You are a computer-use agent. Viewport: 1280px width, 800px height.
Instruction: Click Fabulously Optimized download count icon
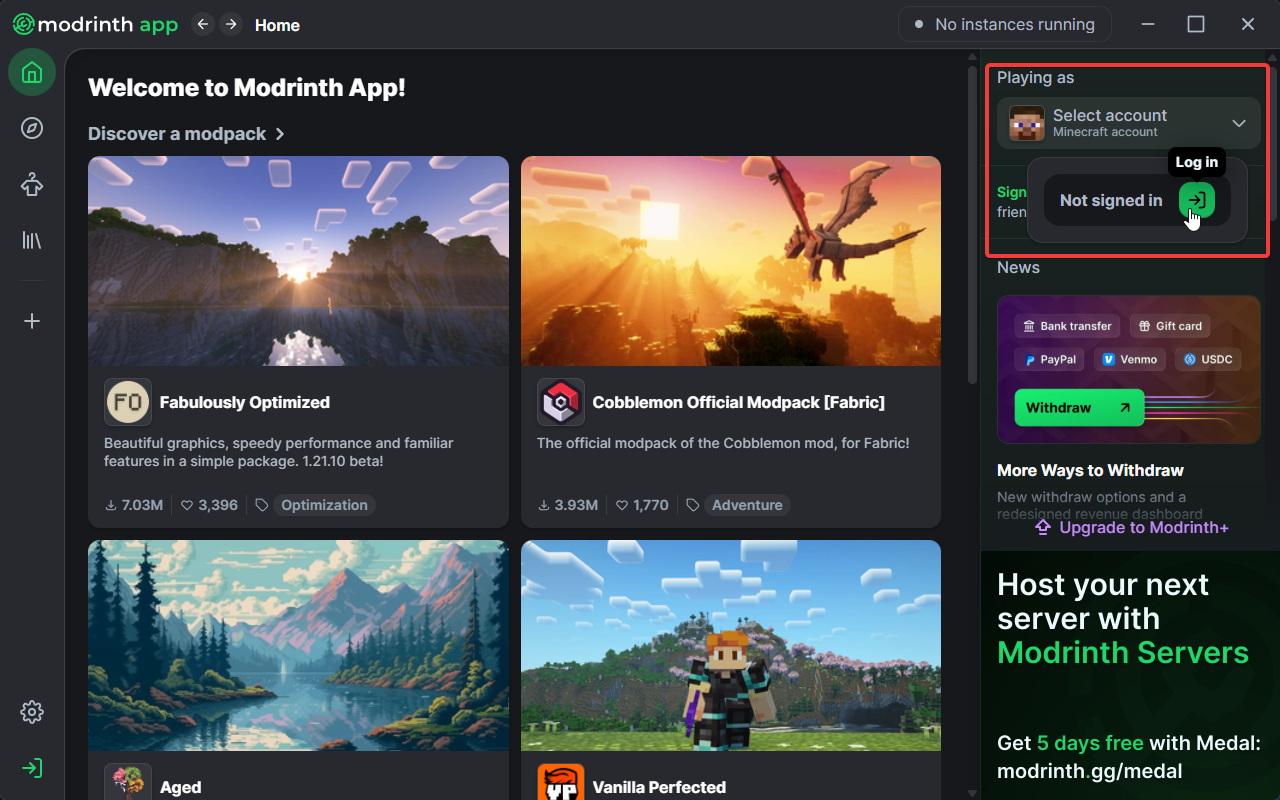pyautogui.click(x=111, y=505)
